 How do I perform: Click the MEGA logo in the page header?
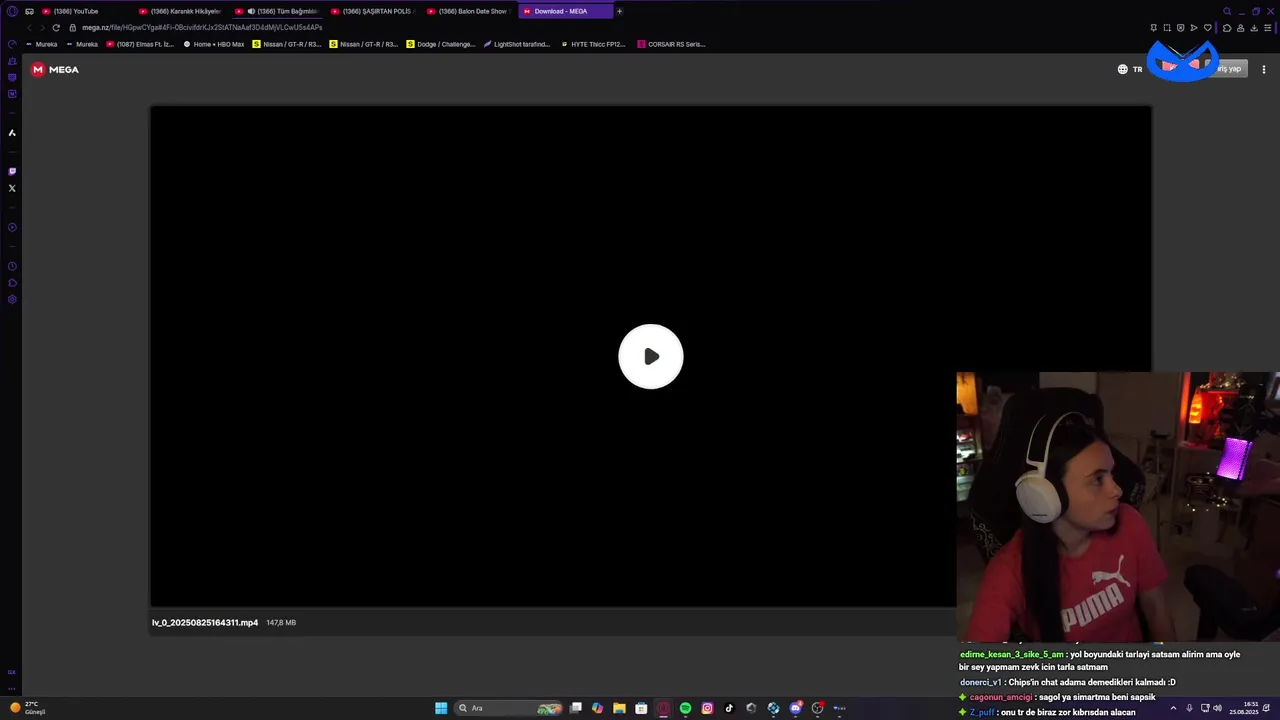55,69
